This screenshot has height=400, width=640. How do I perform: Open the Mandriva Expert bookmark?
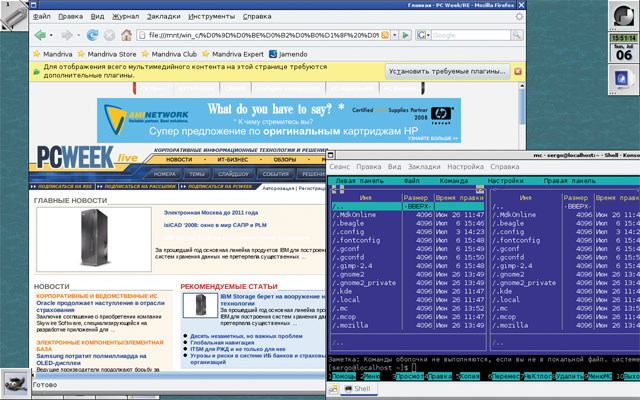pos(233,54)
